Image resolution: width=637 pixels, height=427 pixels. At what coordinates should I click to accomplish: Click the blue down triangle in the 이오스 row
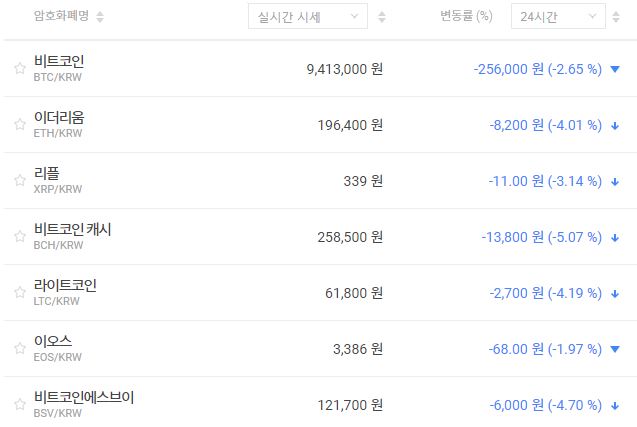tap(615, 350)
